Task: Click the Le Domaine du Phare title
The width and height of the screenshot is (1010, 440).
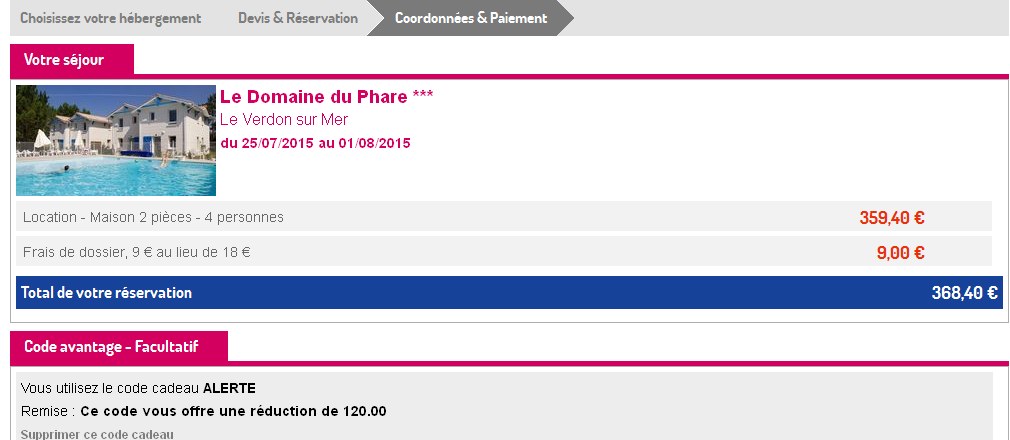Action: click(313, 97)
